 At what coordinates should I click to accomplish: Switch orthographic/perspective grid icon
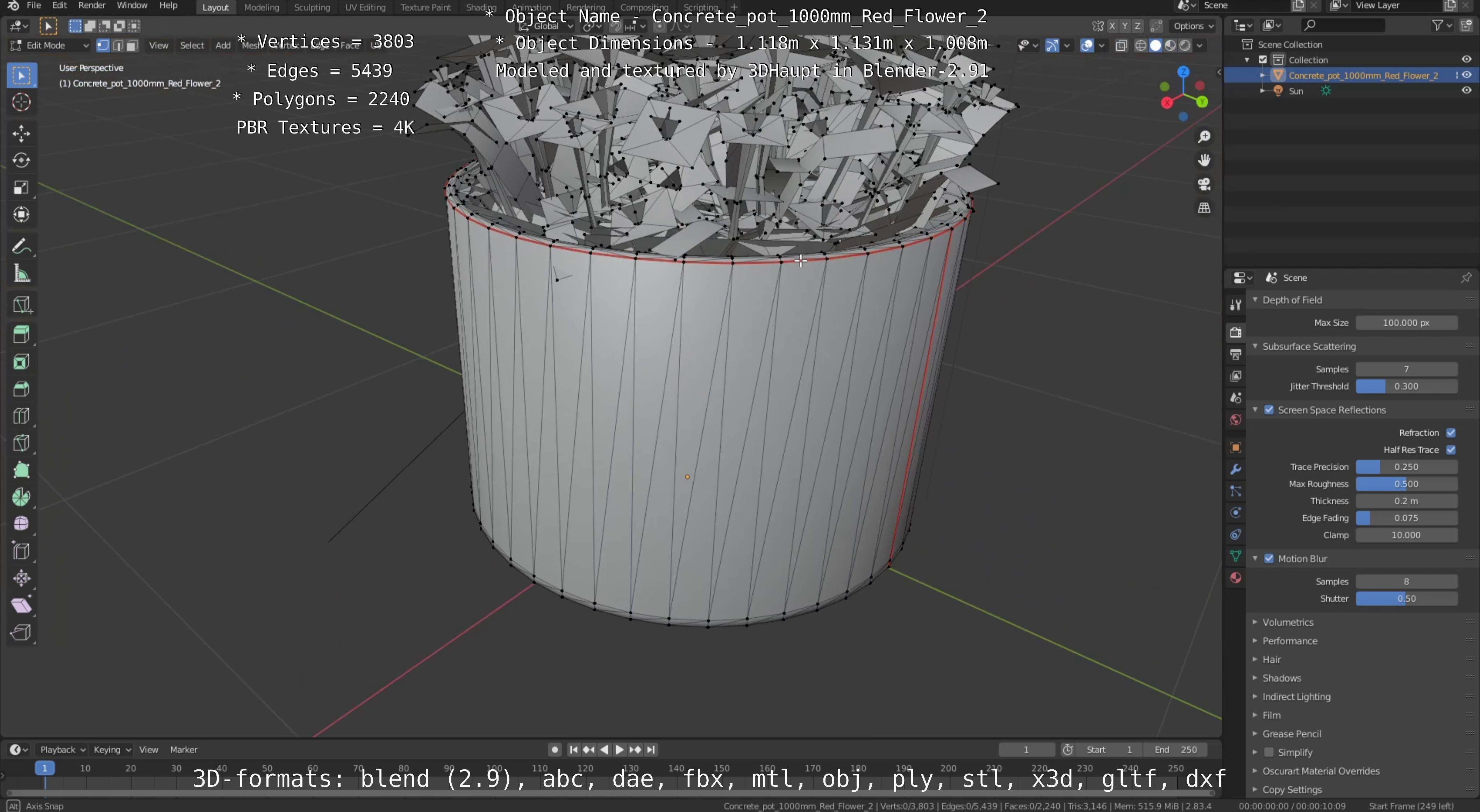(x=1204, y=208)
